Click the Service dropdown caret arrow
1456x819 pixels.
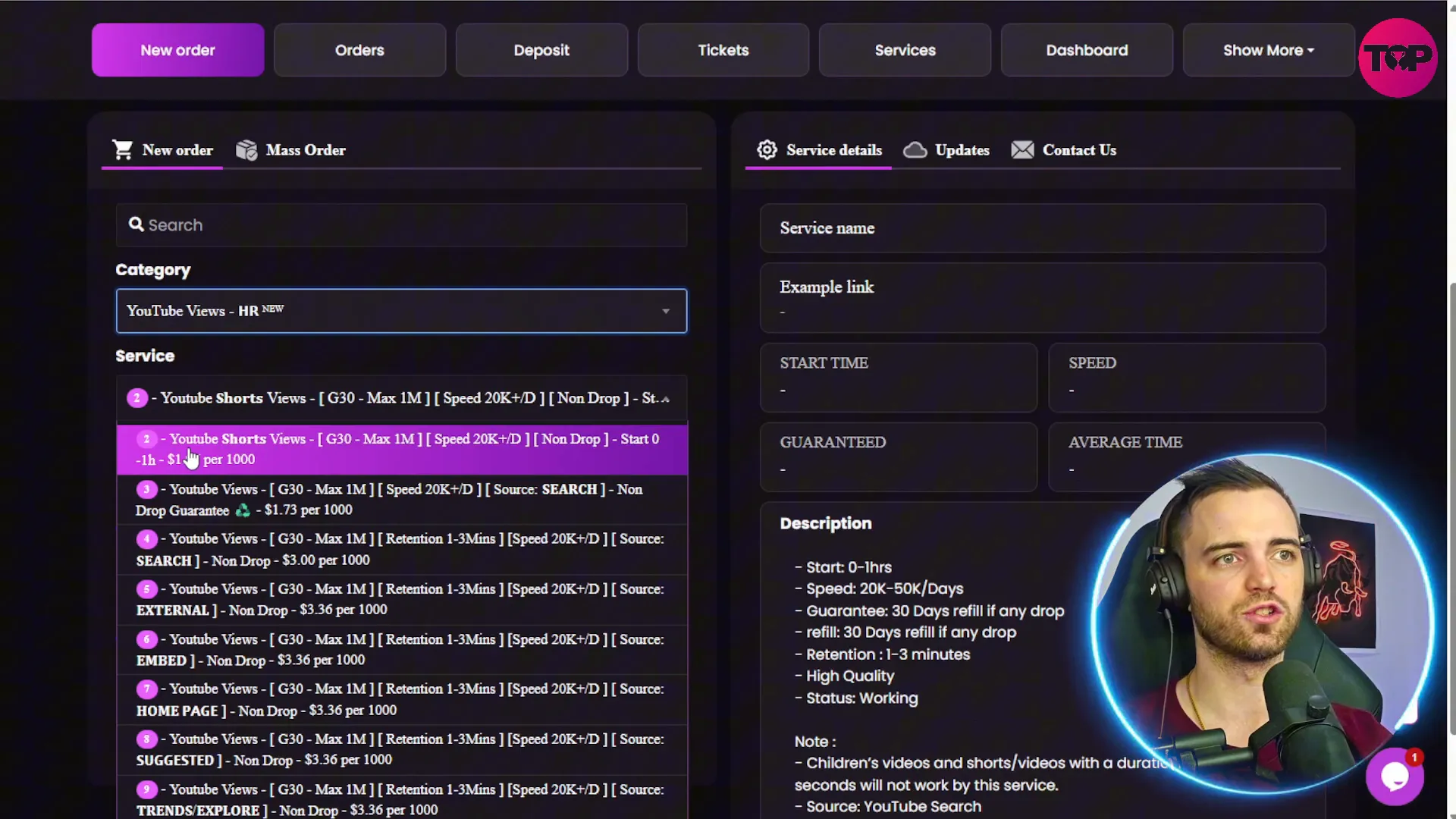tap(665, 399)
